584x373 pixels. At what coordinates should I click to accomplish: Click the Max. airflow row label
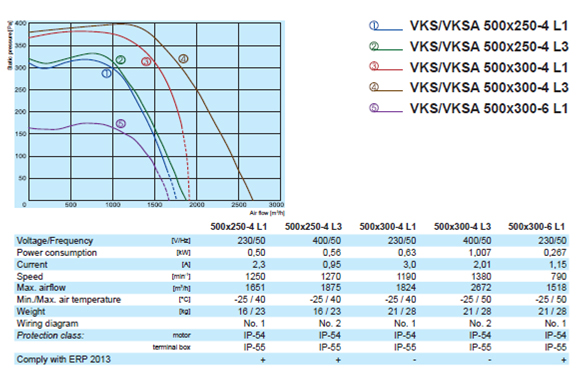(41, 288)
